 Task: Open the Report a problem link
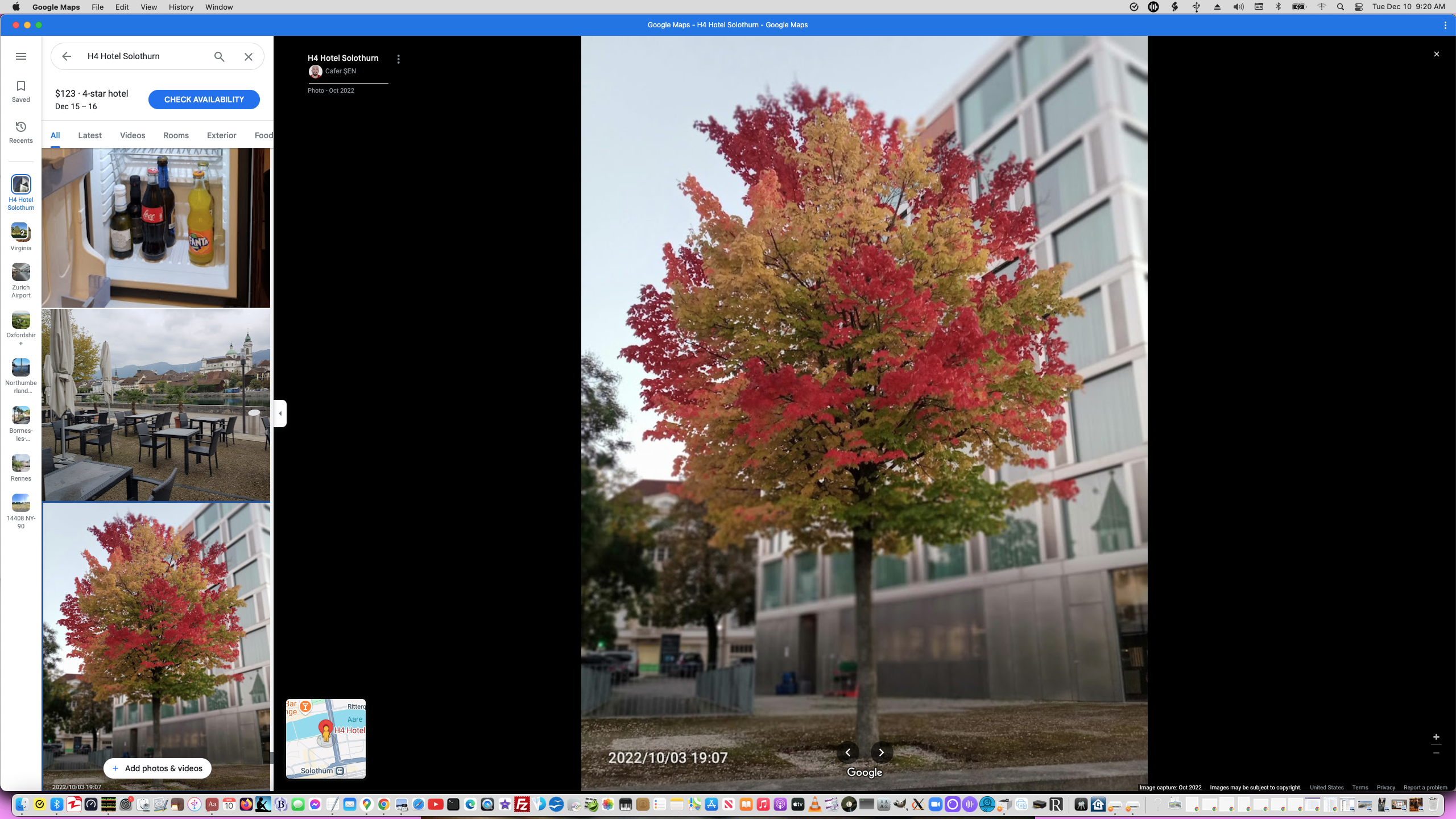click(x=1425, y=788)
